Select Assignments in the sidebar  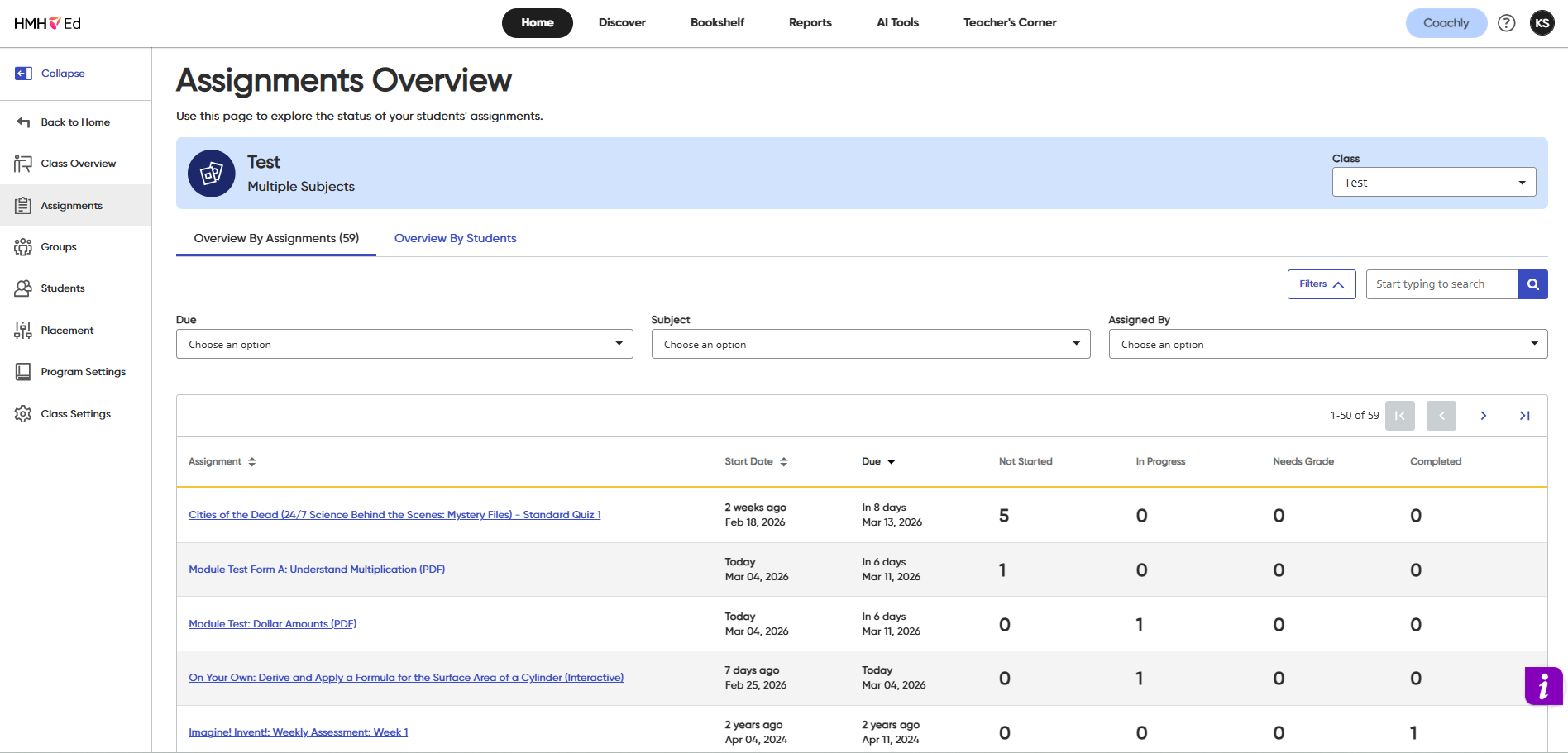point(75,206)
